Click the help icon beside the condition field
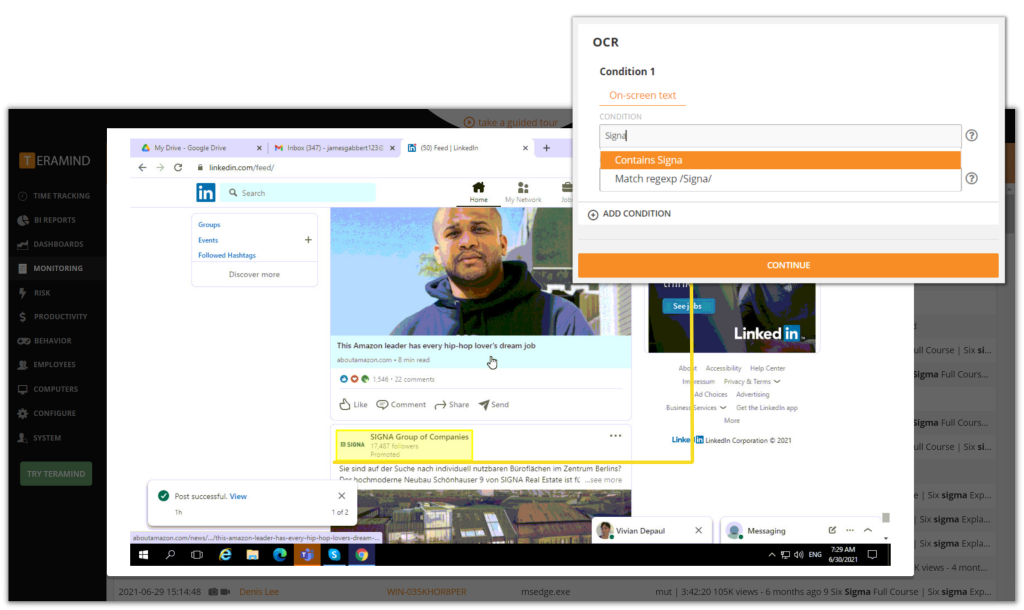 pyautogui.click(x=971, y=136)
